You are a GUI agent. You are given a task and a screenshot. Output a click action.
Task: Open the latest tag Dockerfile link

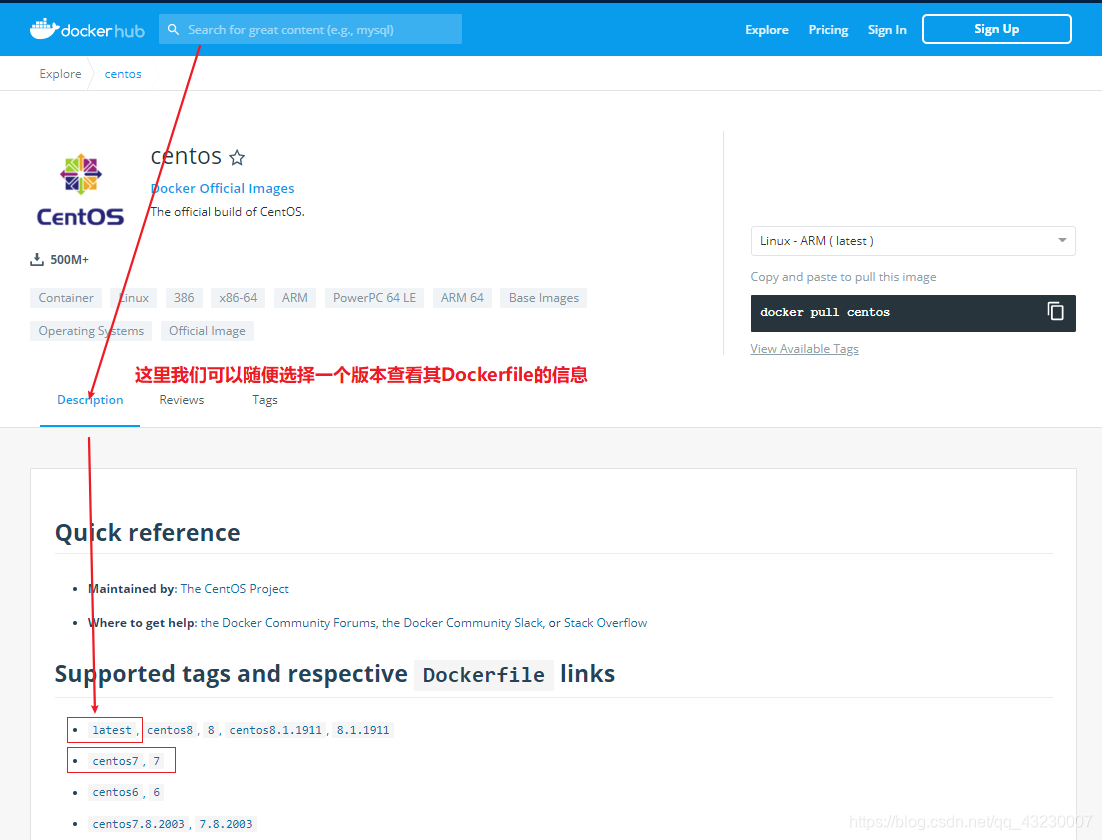112,730
